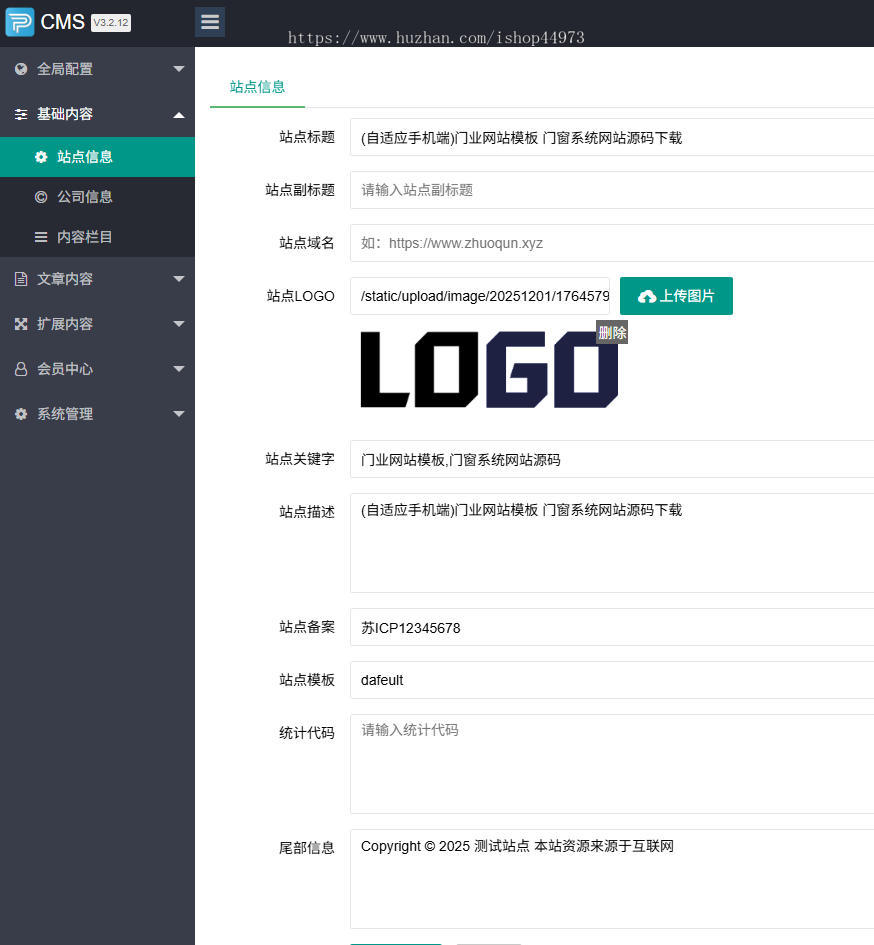Collapse the 基础内容 menu section

coord(179,113)
